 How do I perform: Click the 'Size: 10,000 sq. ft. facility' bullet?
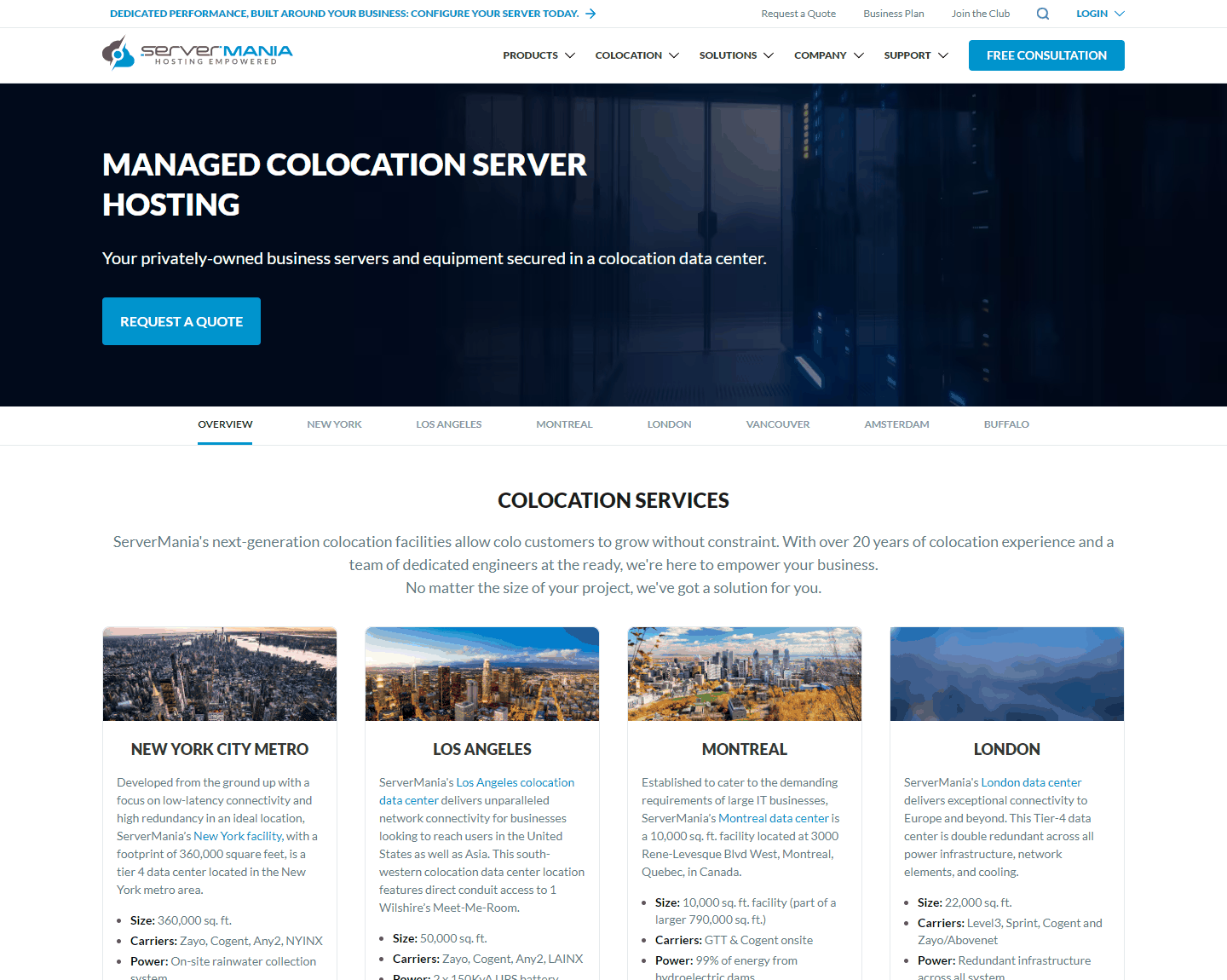746,911
